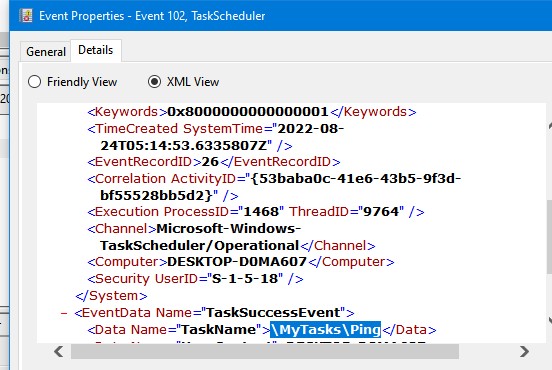This screenshot has height=370, width=552.
Task: Click the TaskSuccessEvent name text
Action: pos(273,312)
